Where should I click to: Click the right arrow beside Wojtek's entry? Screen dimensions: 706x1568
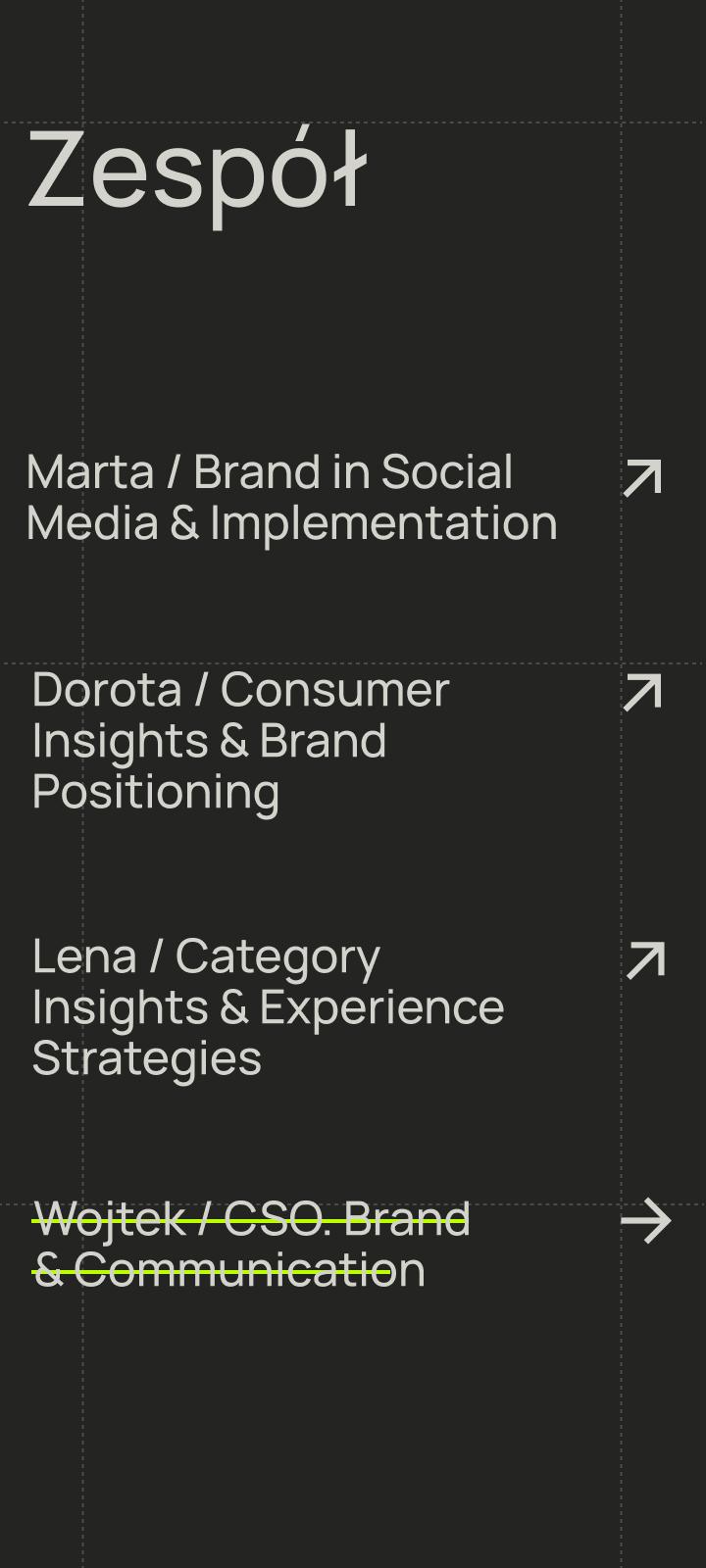coord(645,1221)
